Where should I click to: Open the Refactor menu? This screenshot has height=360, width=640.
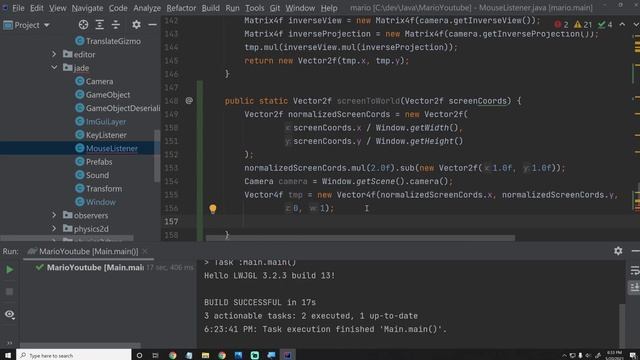click(x=181, y=8)
